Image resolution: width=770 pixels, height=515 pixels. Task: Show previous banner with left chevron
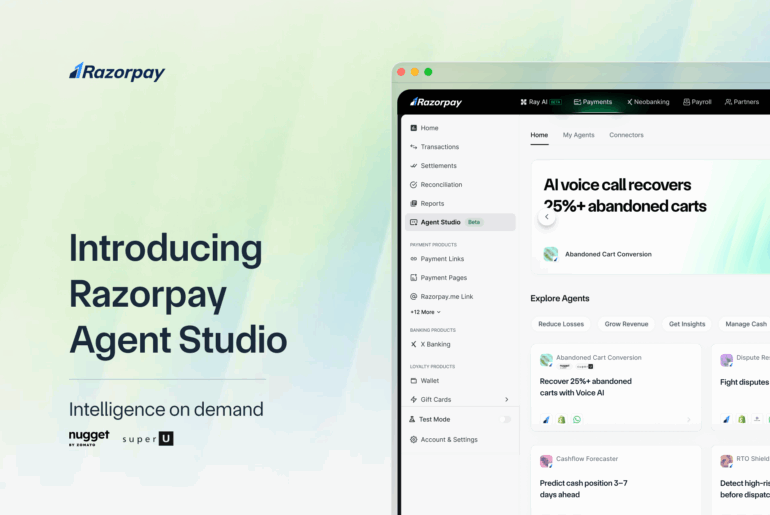point(547,217)
